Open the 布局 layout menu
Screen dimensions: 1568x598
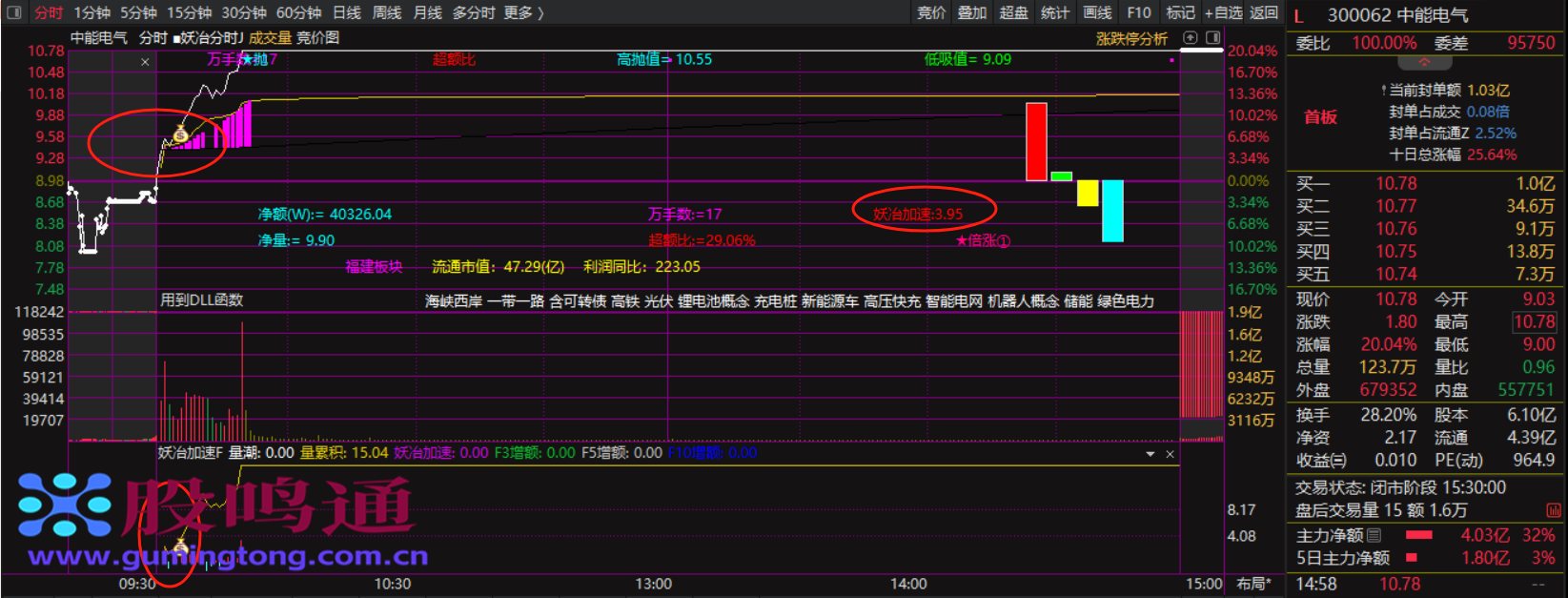[x=1252, y=584]
